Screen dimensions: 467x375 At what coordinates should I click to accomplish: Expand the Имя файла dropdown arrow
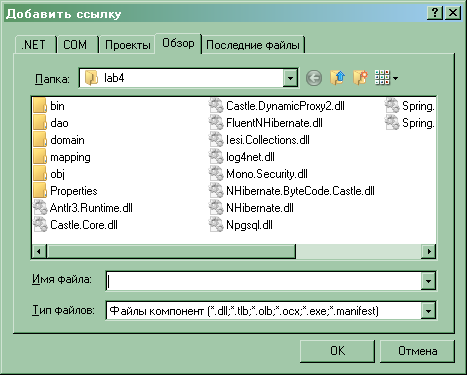pos(428,281)
